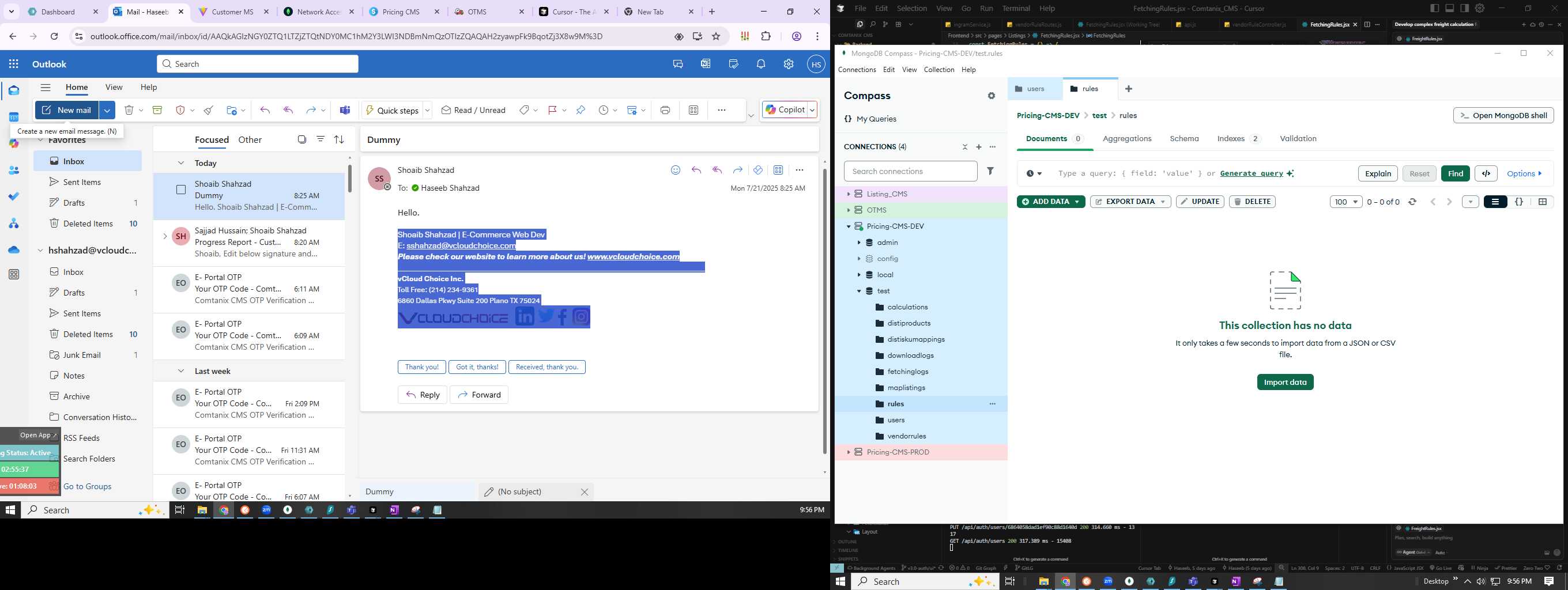The width and height of the screenshot is (1568, 590).
Task: Add emoji reaction to Shoaib's message
Action: coord(676,171)
